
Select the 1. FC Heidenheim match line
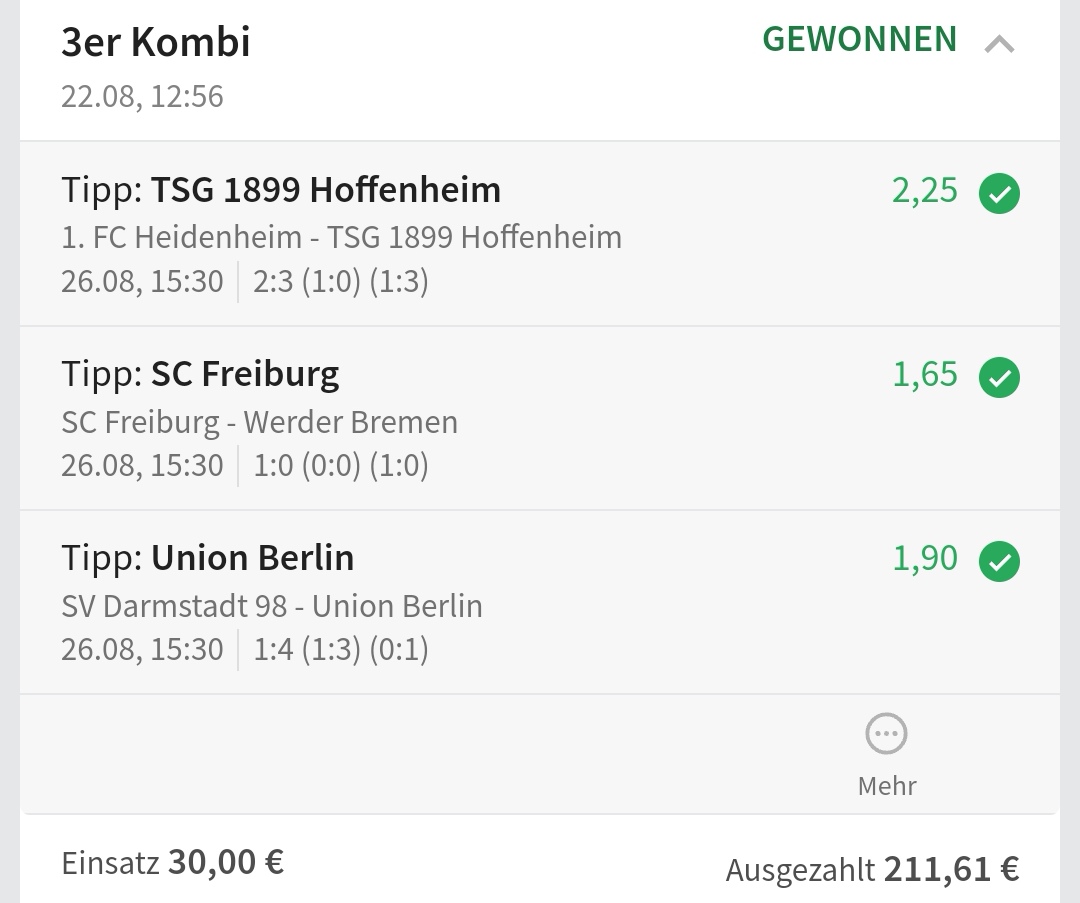coord(341,237)
